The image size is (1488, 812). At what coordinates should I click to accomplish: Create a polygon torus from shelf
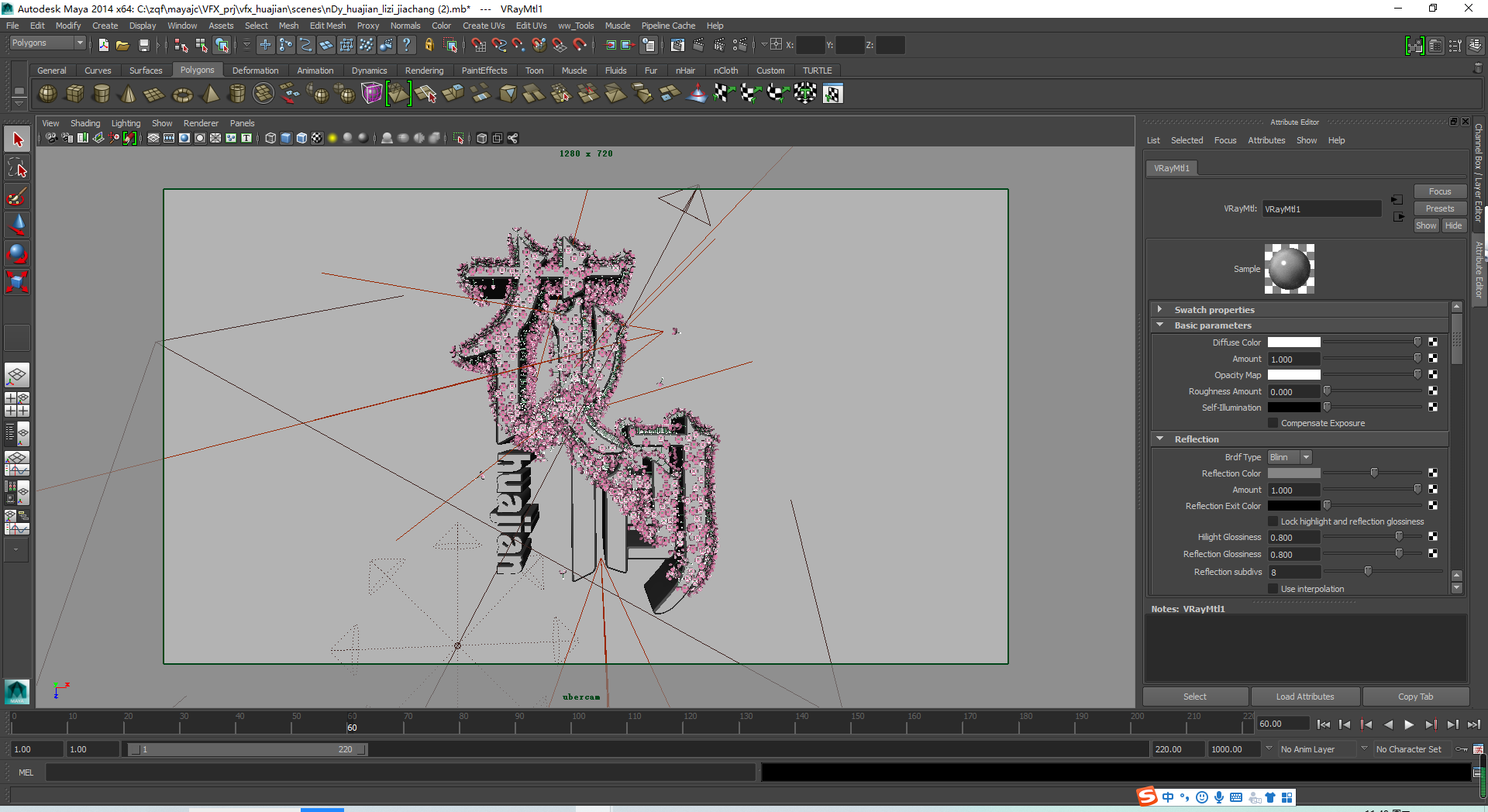click(182, 94)
